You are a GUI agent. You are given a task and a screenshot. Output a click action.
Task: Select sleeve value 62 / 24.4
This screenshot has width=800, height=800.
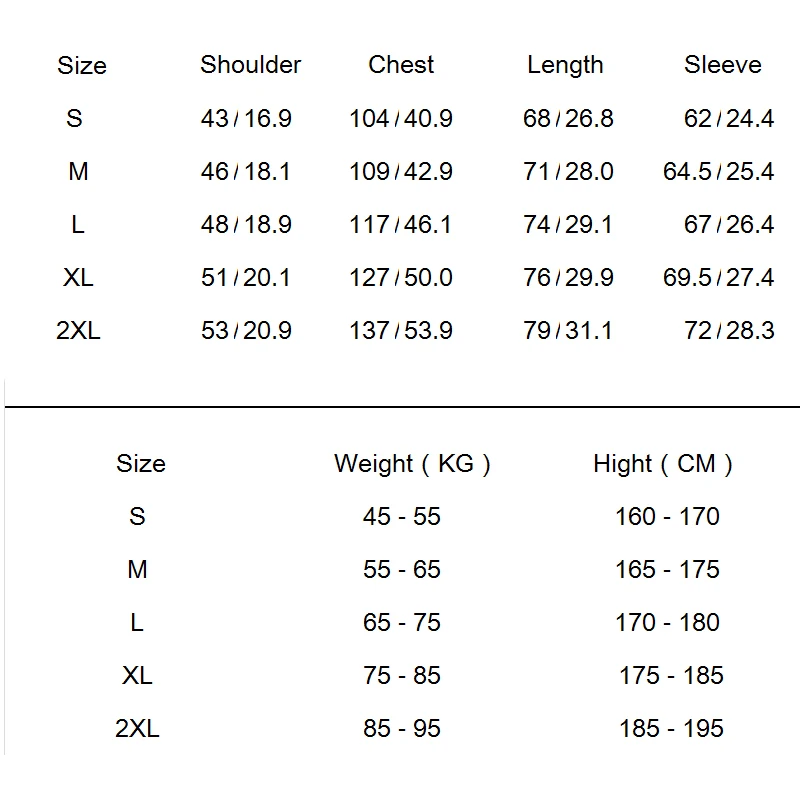728,119
